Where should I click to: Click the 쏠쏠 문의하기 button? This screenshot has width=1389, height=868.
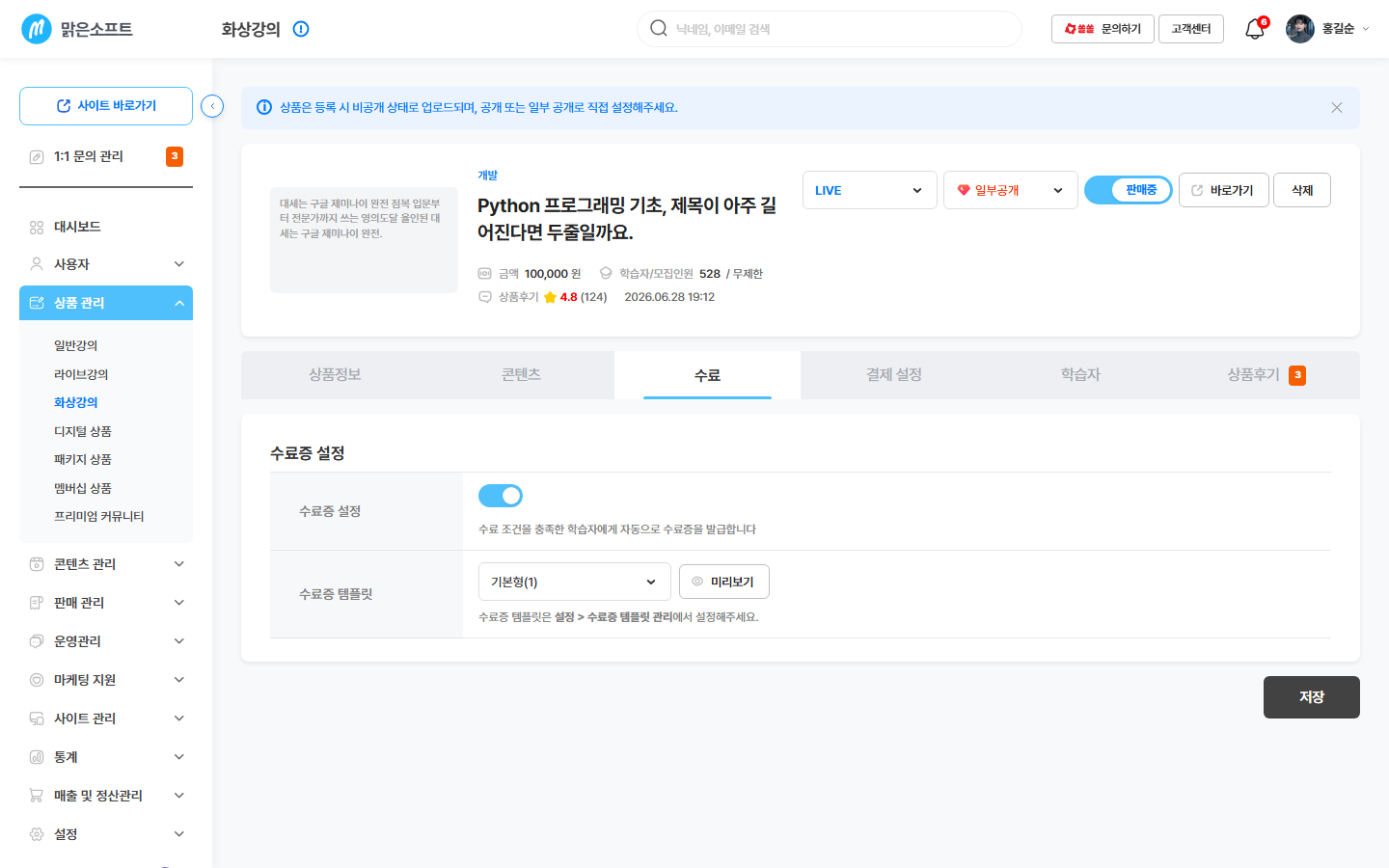tap(1103, 29)
